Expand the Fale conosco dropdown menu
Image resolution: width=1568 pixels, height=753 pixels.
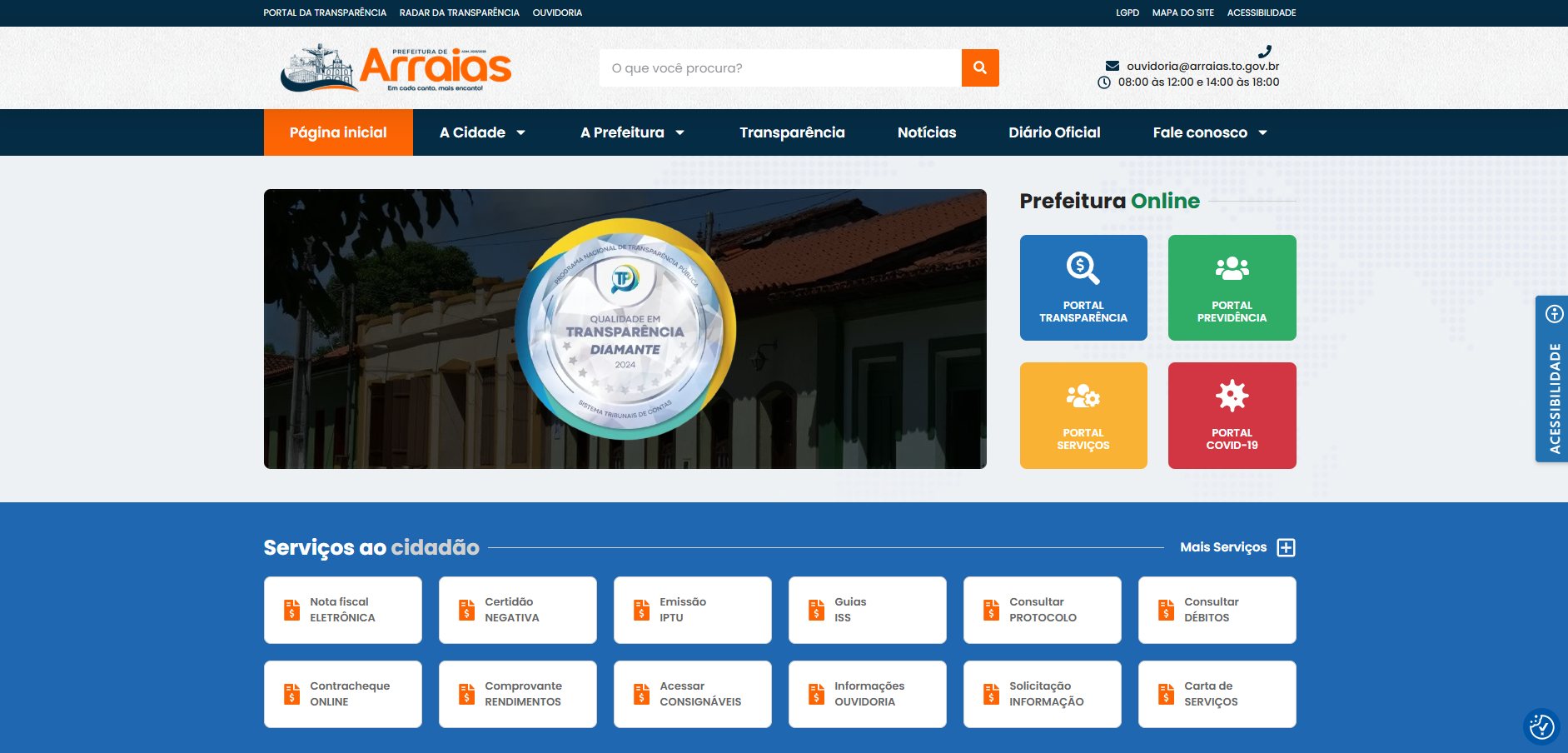tap(1209, 132)
